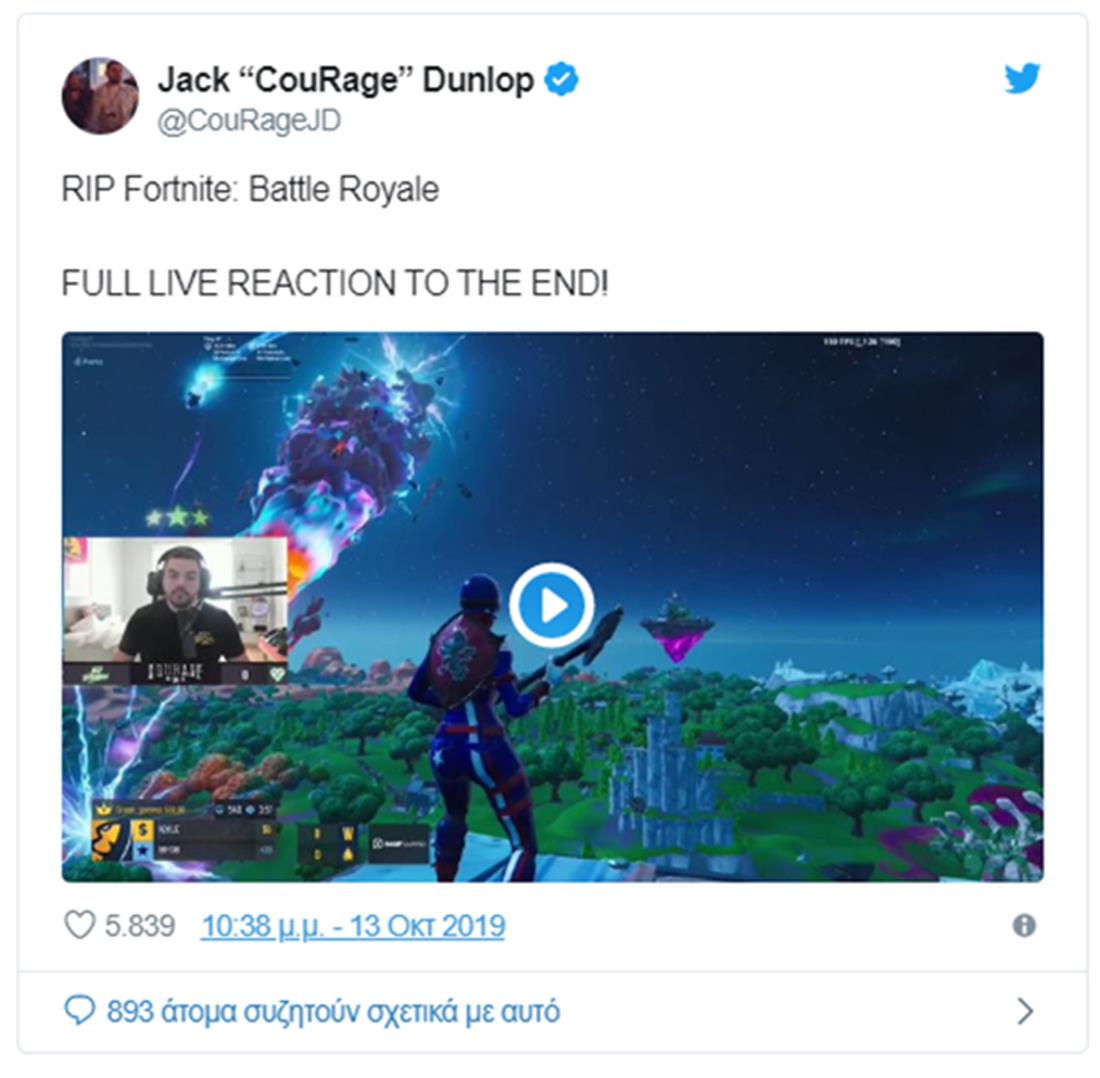Like the tweet with heart icon

(79, 925)
